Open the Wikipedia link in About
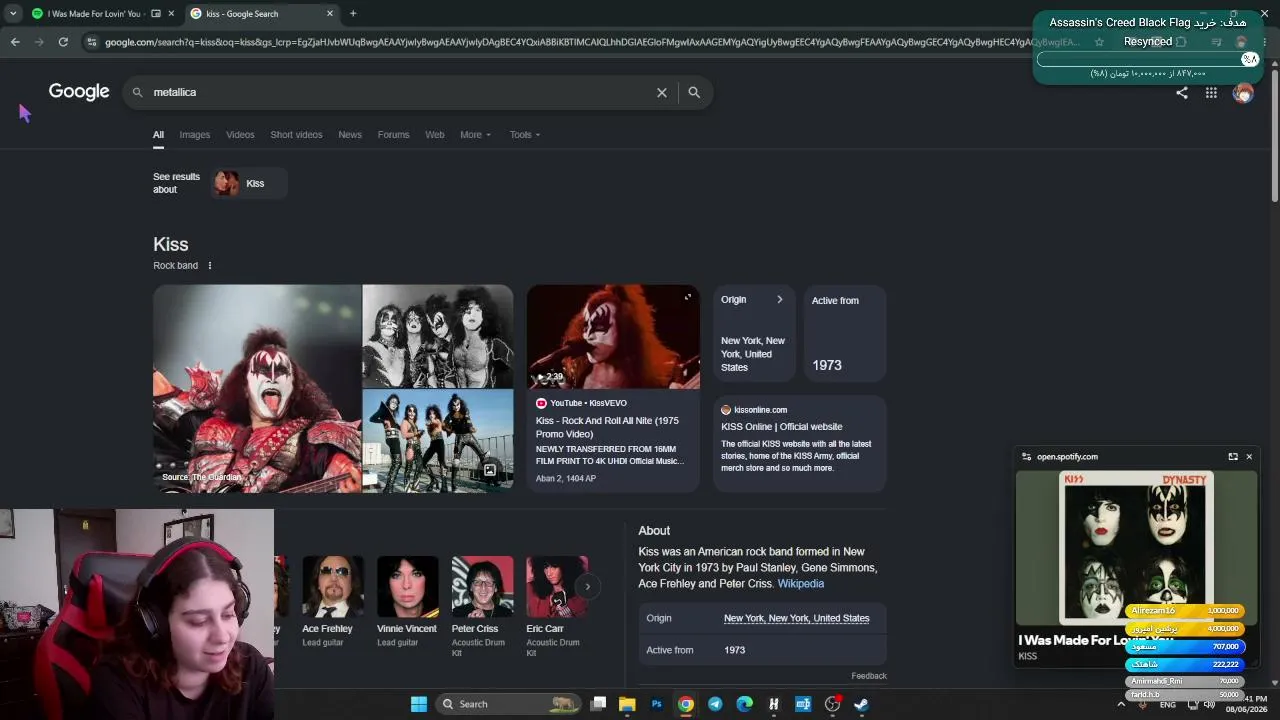Image resolution: width=1280 pixels, height=720 pixels. click(801, 584)
